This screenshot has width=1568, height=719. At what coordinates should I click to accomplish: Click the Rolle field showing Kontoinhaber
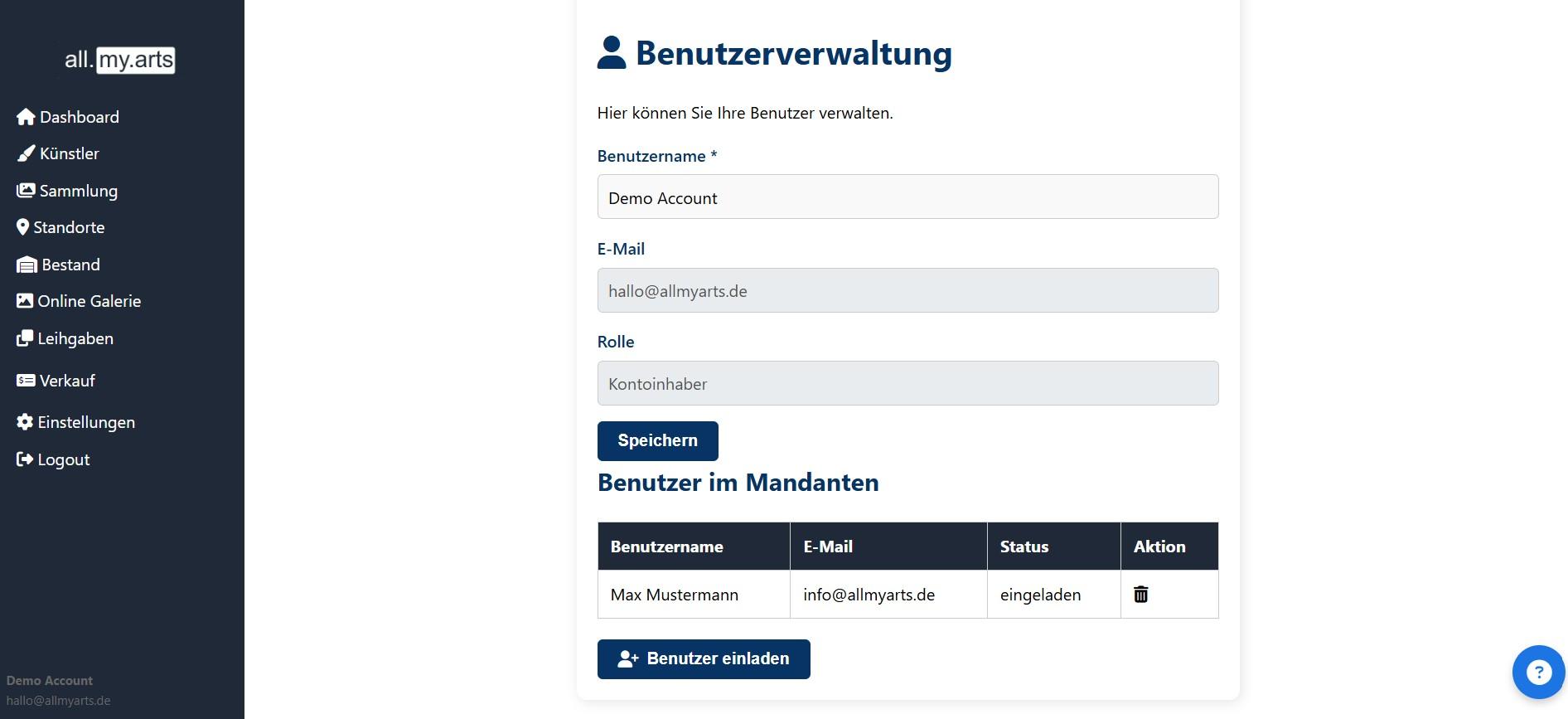pos(907,383)
